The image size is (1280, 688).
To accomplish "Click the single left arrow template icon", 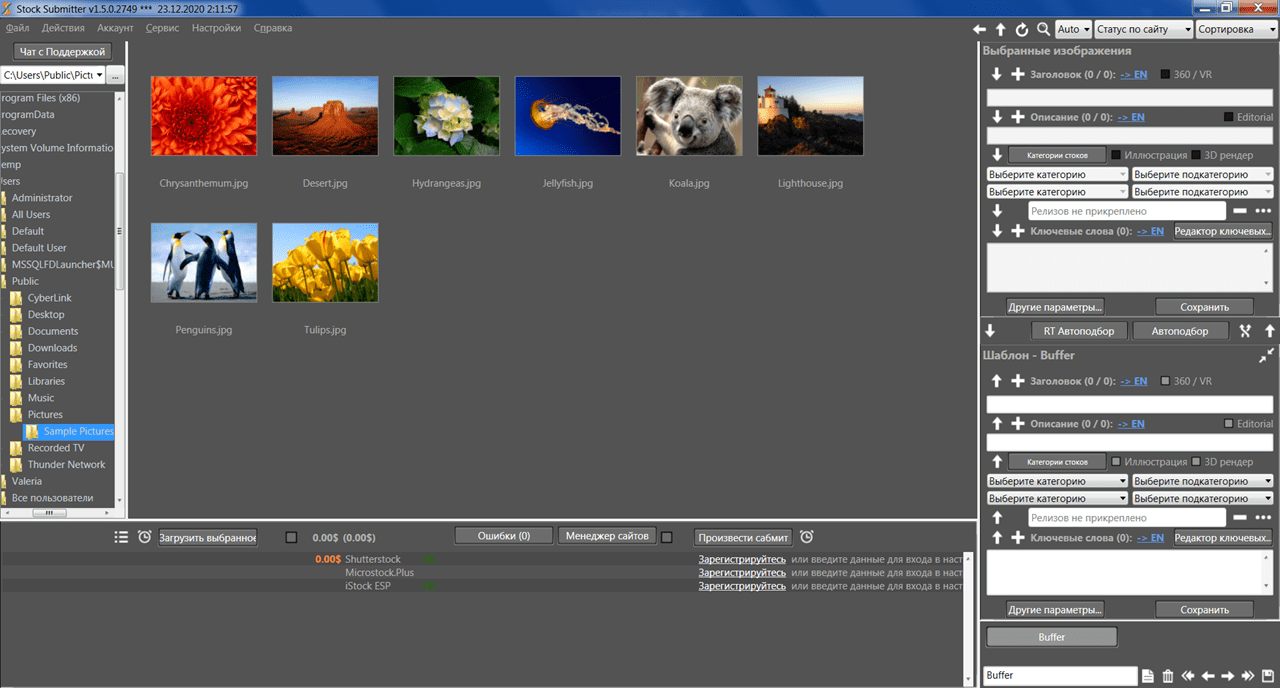I will (1208, 676).
